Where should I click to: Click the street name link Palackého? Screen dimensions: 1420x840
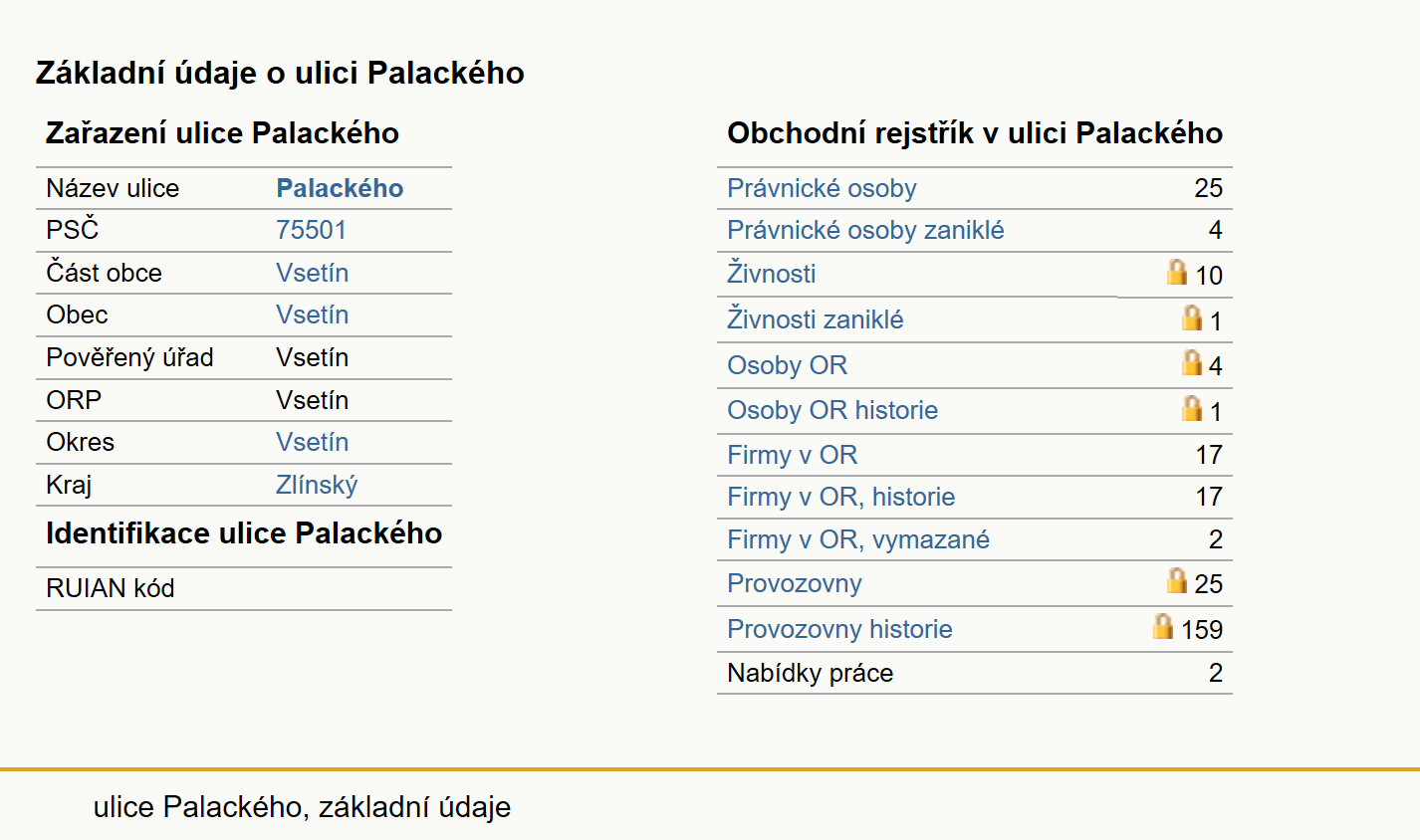coord(340,188)
